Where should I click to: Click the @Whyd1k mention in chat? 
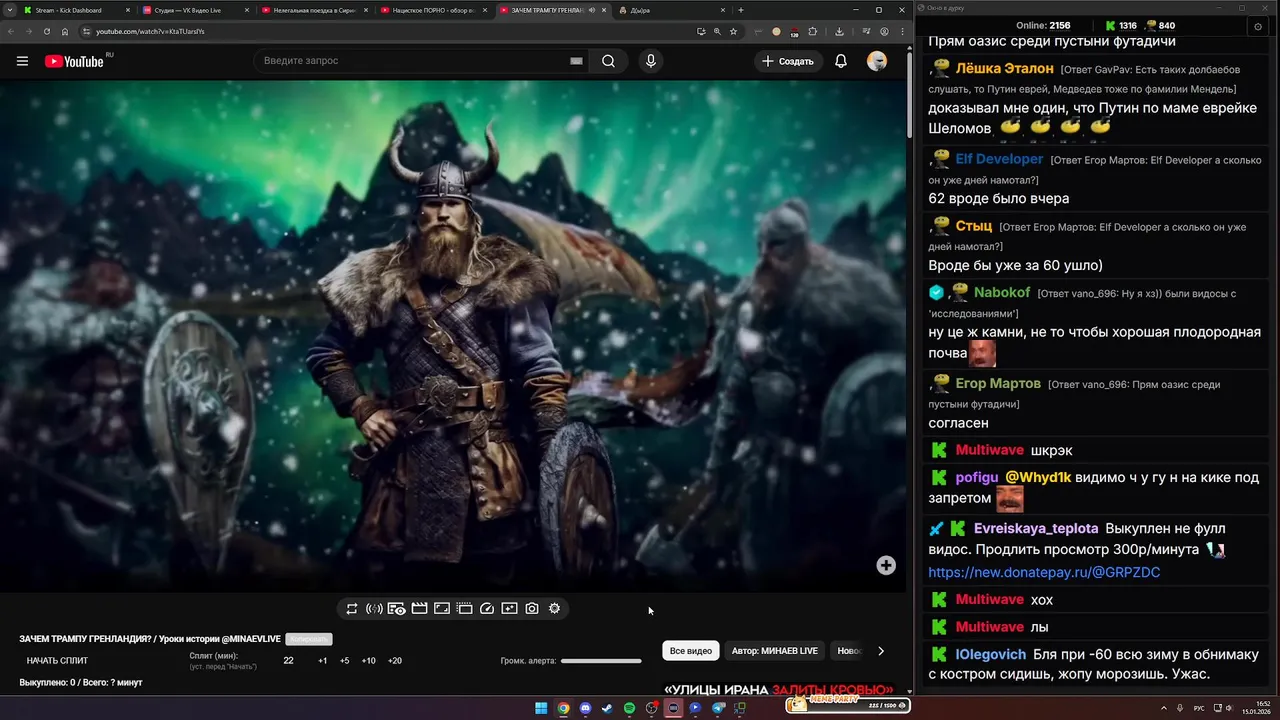(1038, 478)
